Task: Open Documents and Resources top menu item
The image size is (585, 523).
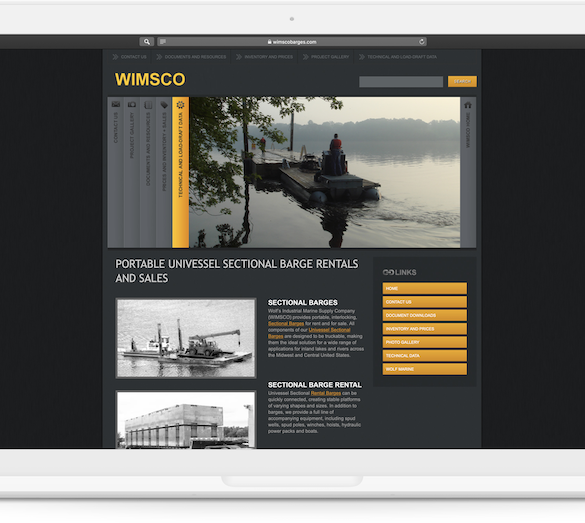Action: 191,57
